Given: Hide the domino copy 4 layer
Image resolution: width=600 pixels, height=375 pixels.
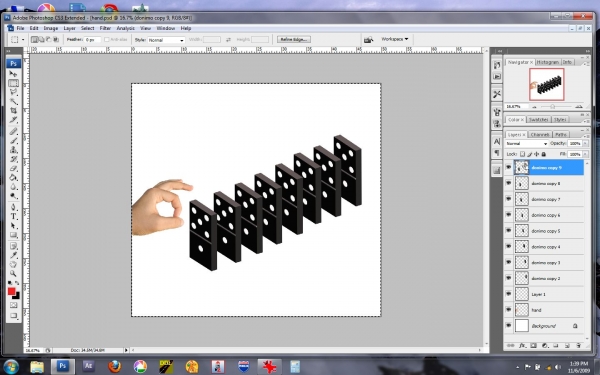Looking at the screenshot, I should tap(508, 246).
